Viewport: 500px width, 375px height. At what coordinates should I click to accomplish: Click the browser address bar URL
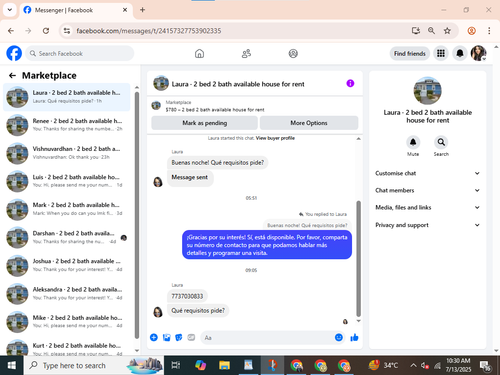(149, 31)
